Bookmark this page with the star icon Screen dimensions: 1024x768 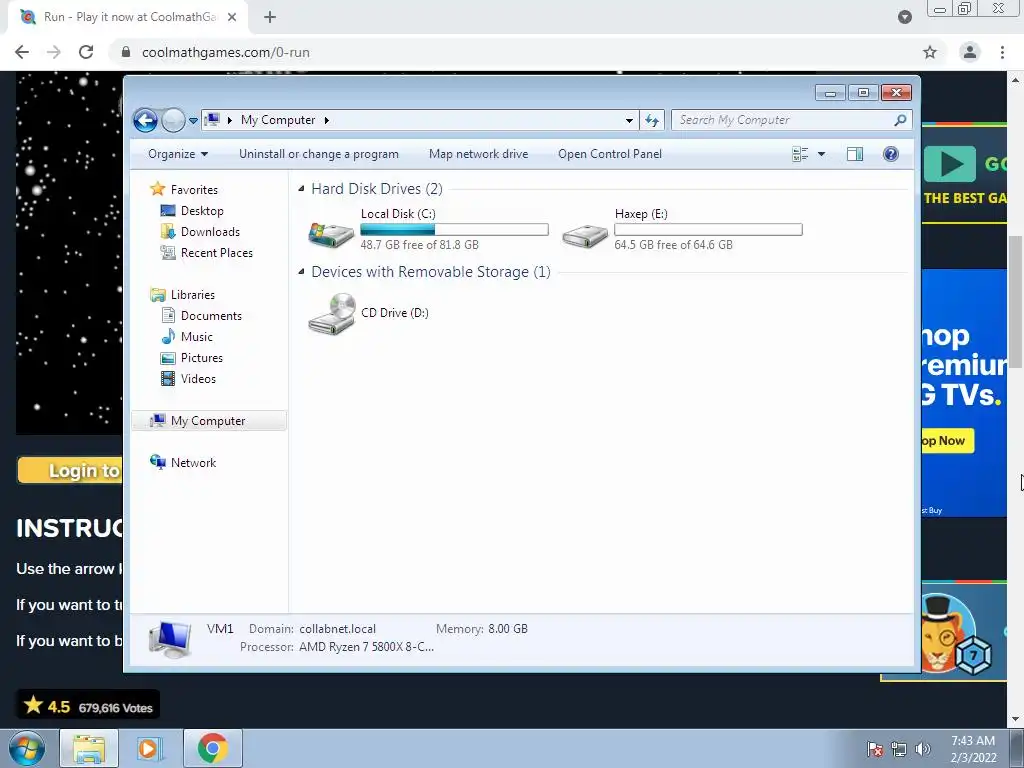[x=929, y=52]
